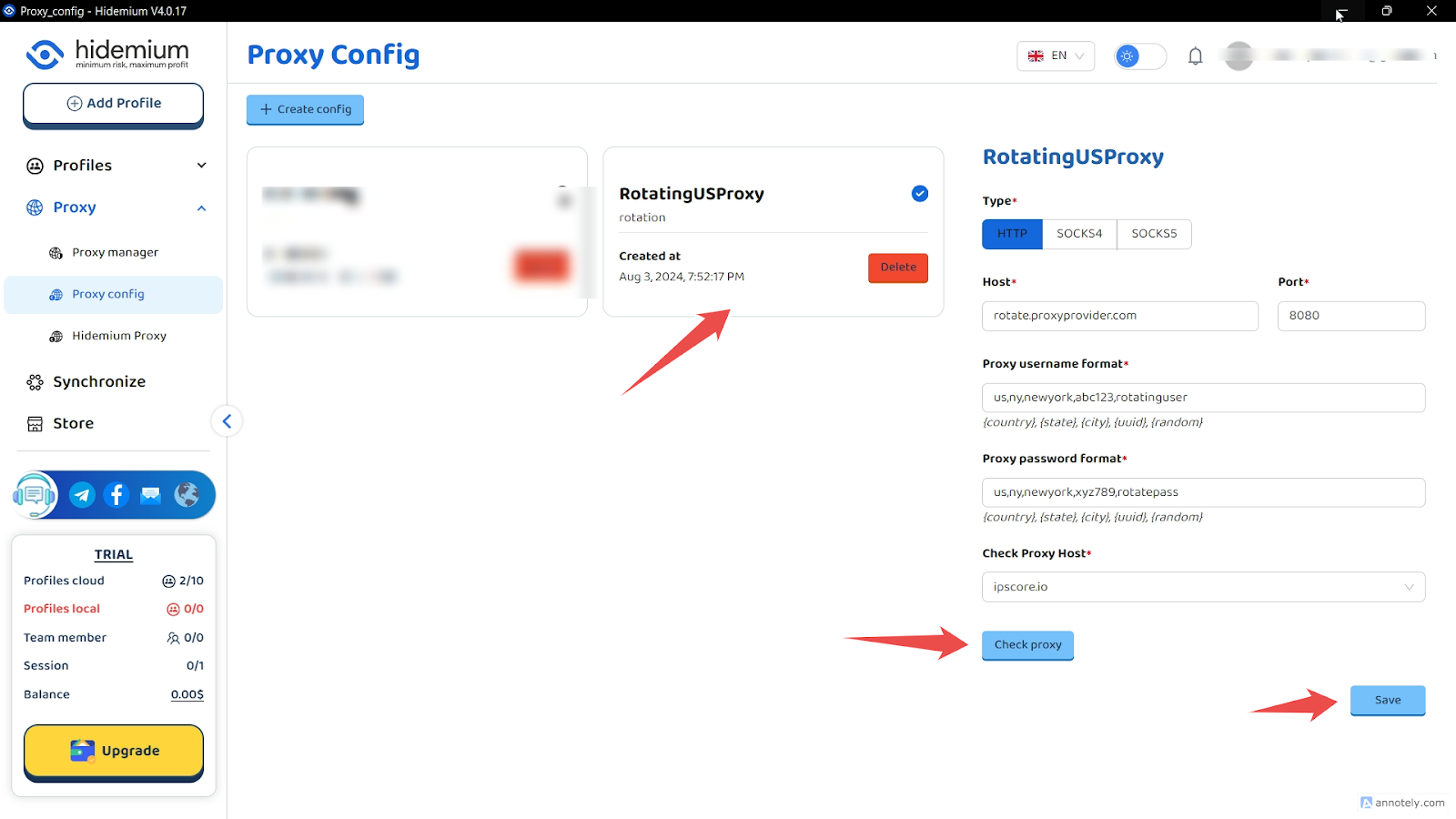Click the user avatar picture
The height and width of the screenshot is (819, 1456).
tap(1239, 56)
